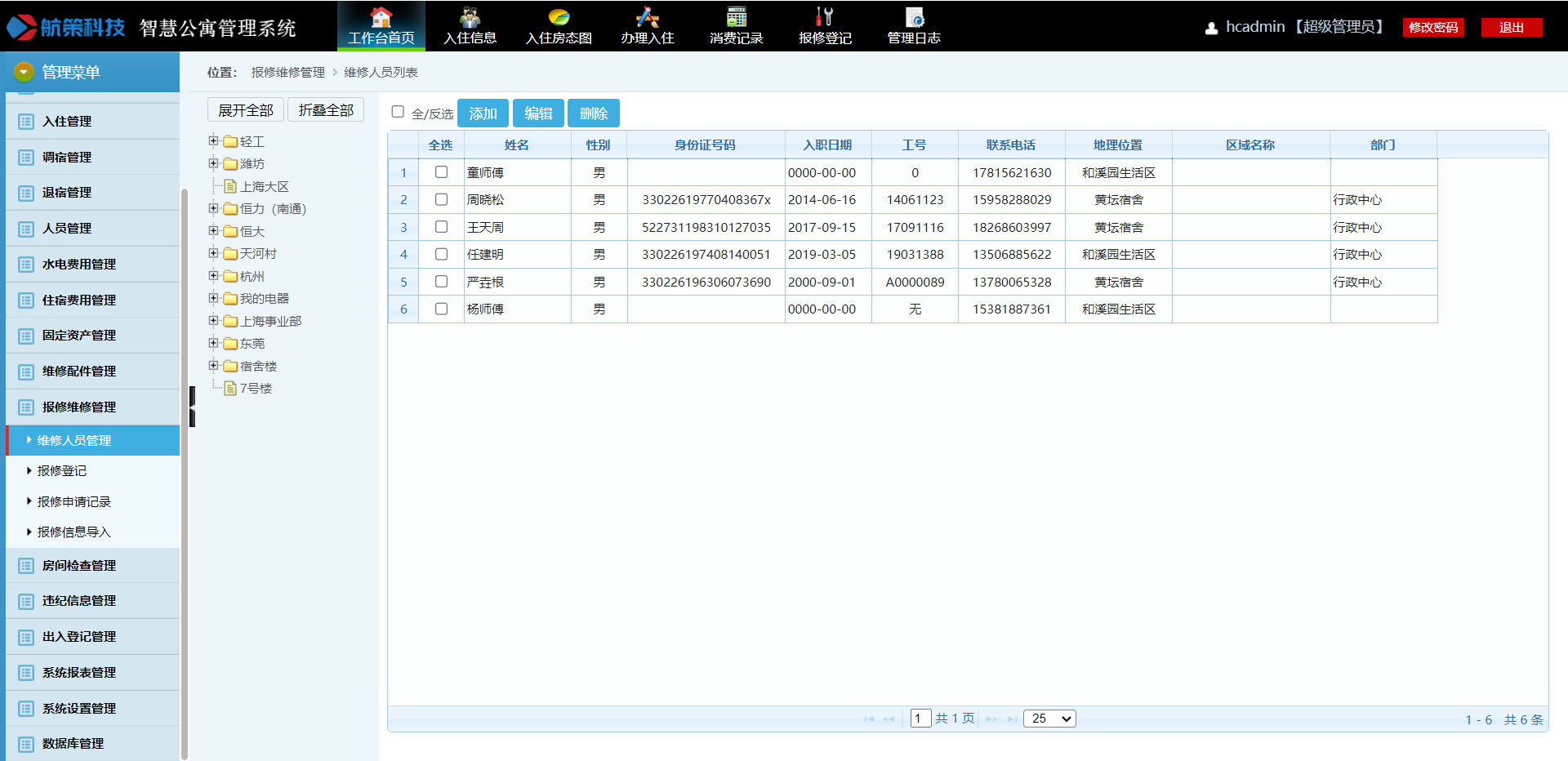Toggle the 全/反选 checkbox
Image resolution: width=1568 pixels, height=761 pixels.
(x=398, y=112)
